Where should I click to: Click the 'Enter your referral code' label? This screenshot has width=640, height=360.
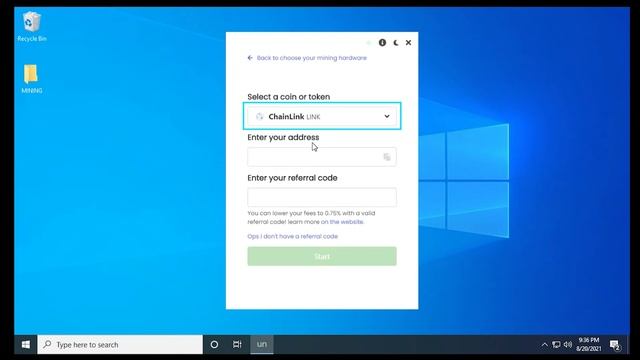coord(292,178)
